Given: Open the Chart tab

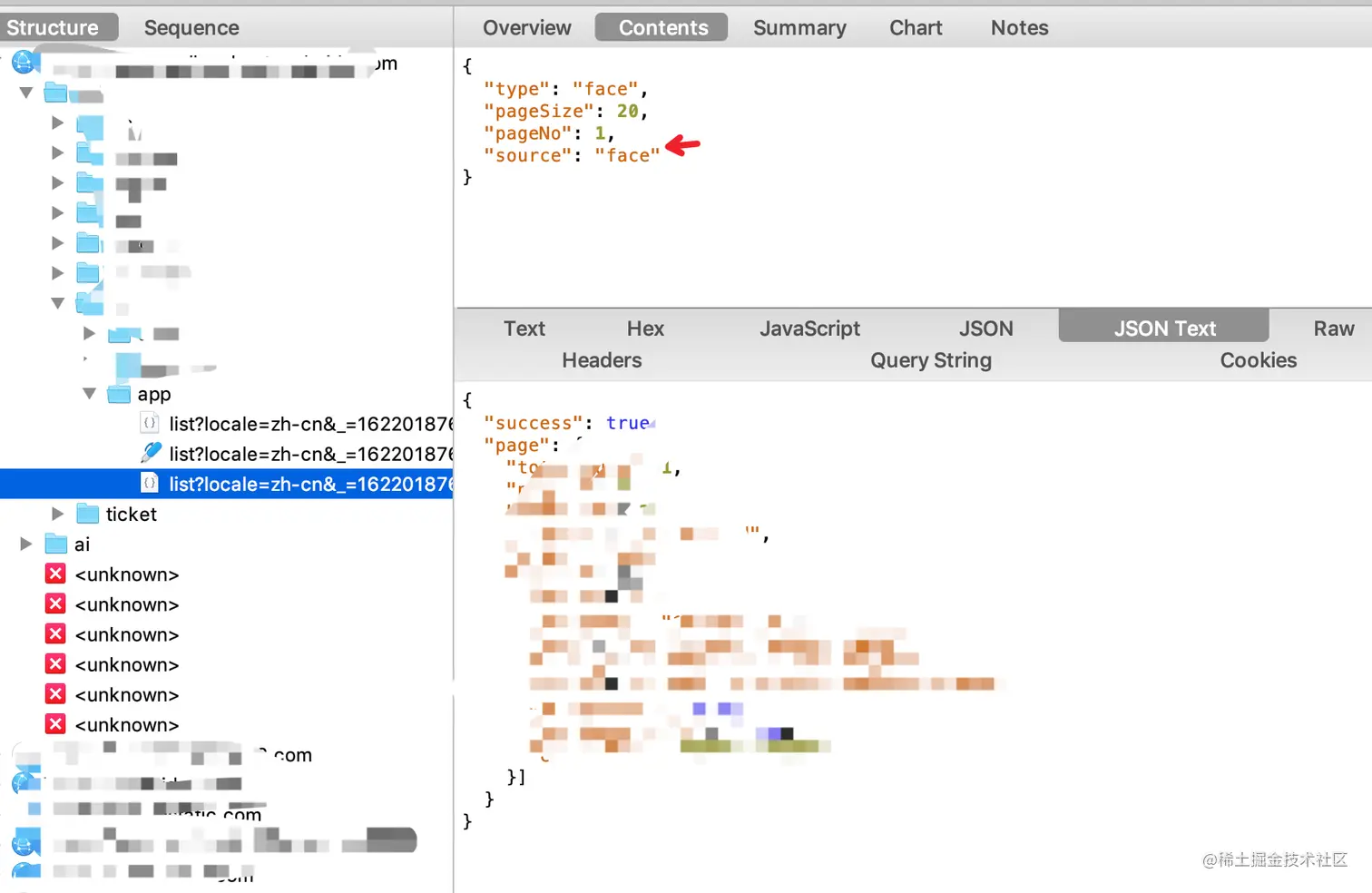Looking at the screenshot, I should (916, 28).
